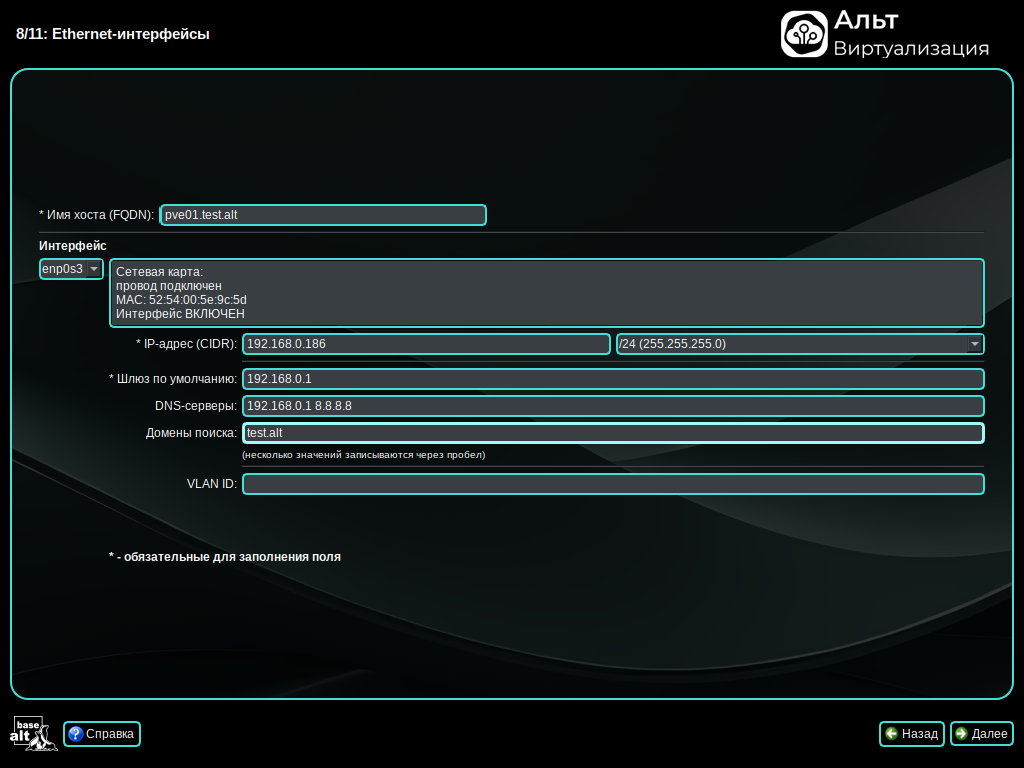The width and height of the screenshot is (1024, 768).
Task: Click the IP address field with 192.168.0.186
Action: click(x=426, y=344)
